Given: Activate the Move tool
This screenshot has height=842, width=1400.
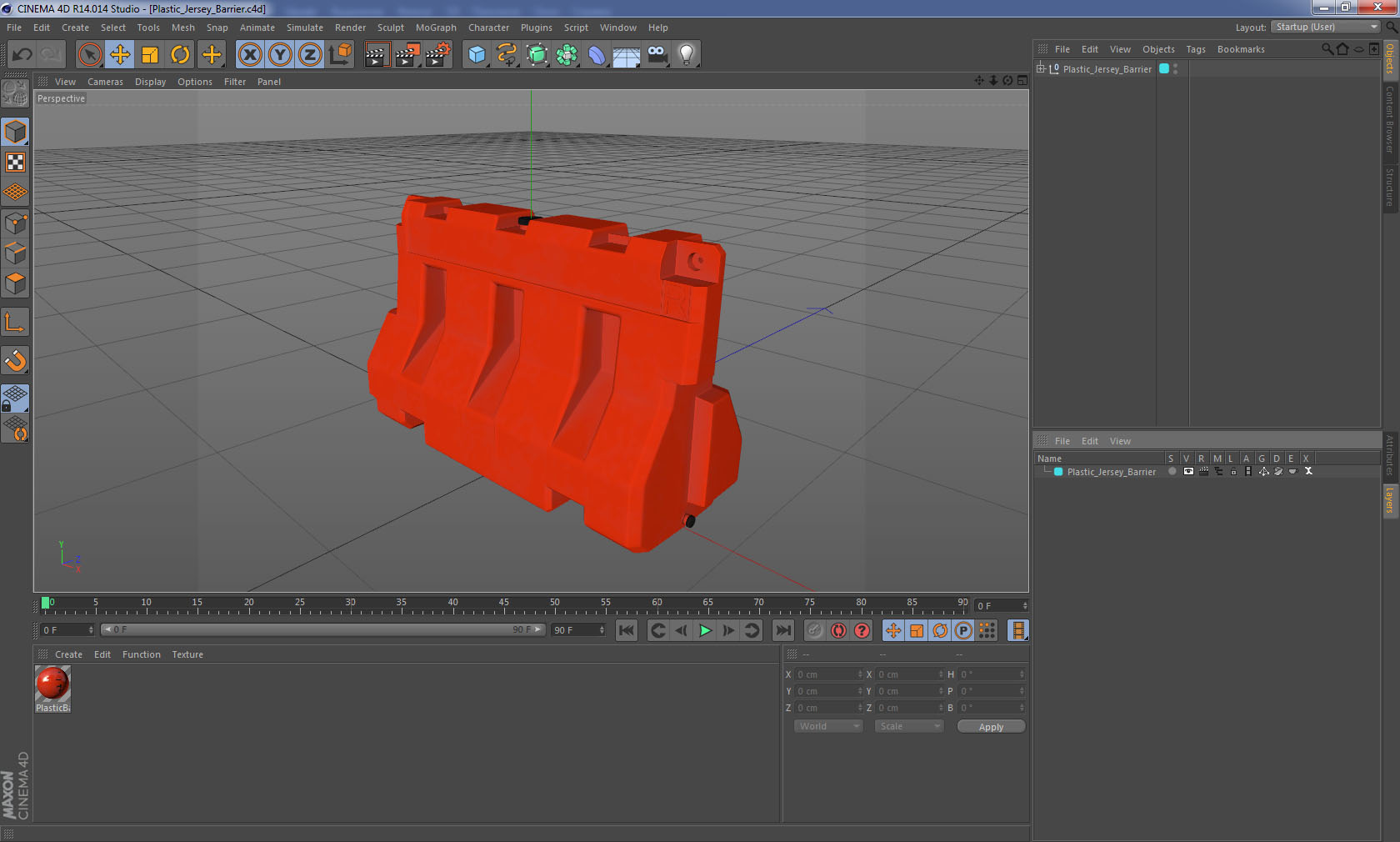Looking at the screenshot, I should tap(120, 55).
